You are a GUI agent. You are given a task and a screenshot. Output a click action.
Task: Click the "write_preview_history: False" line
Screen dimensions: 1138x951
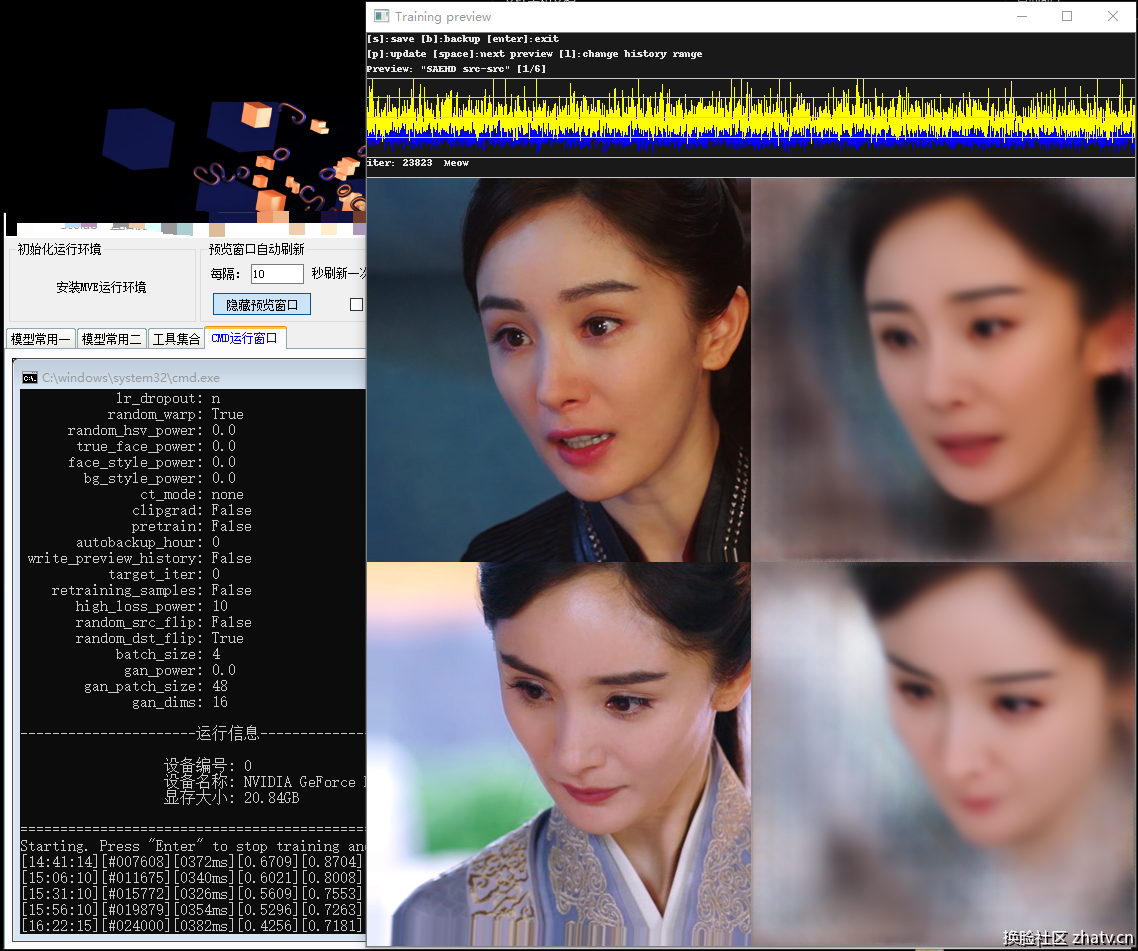(x=139, y=558)
